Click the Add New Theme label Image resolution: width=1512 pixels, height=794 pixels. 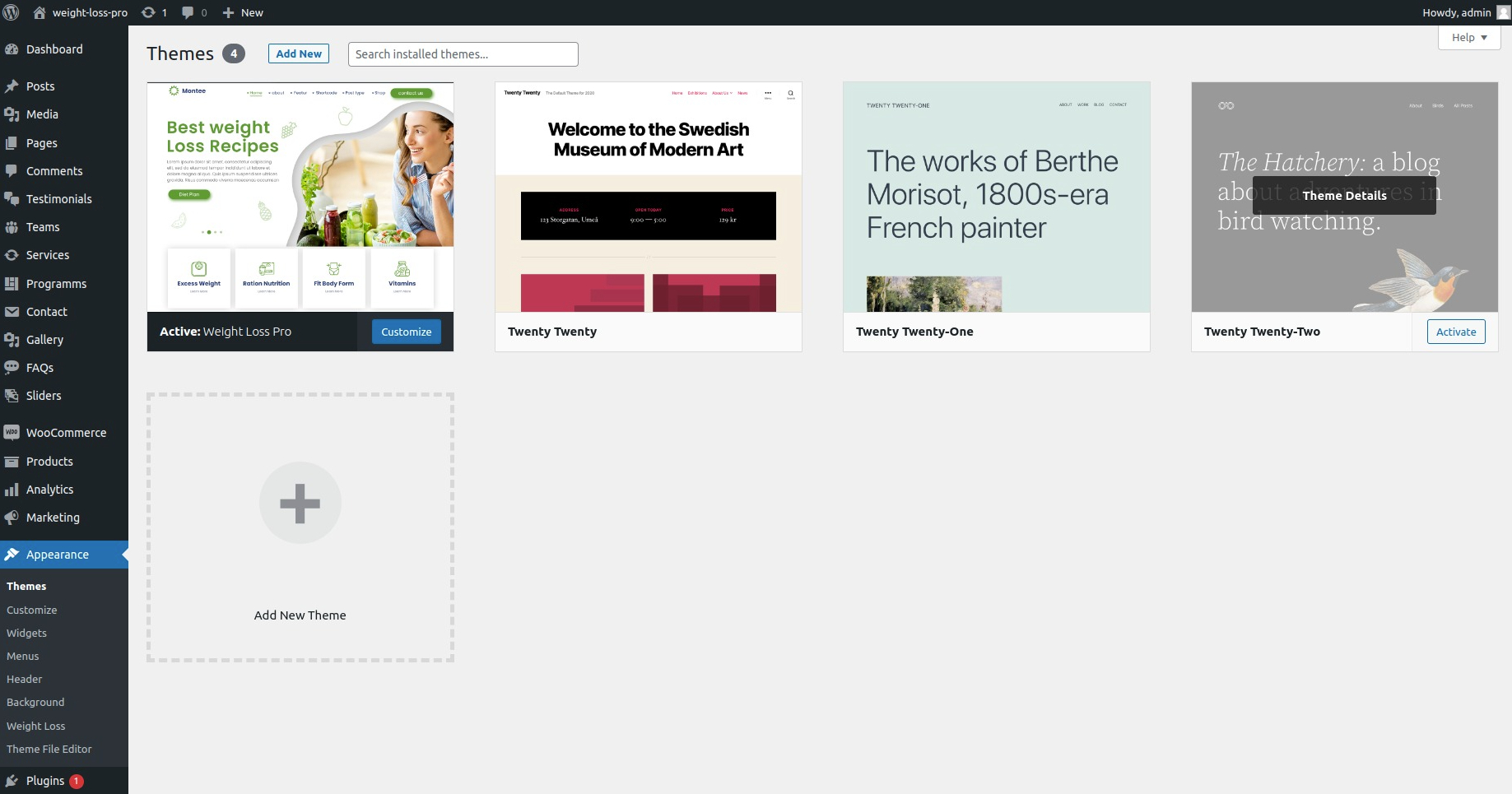[300, 615]
